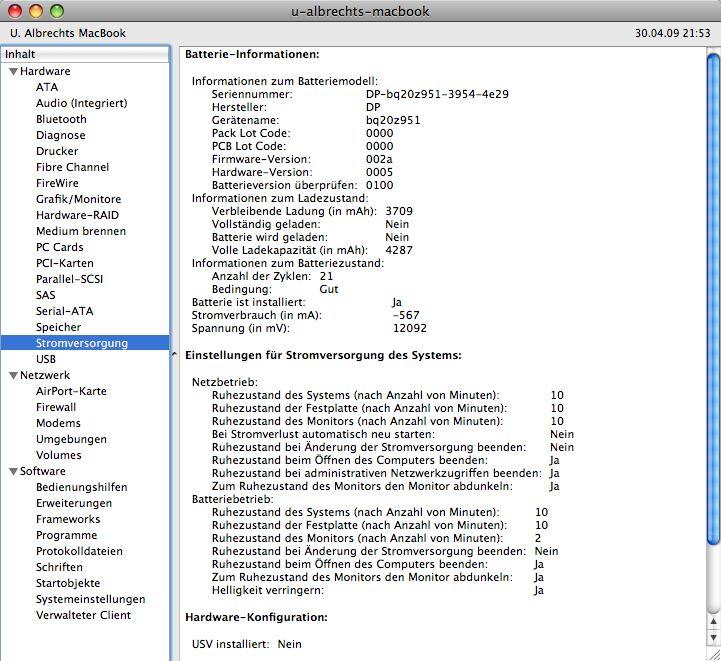Open Fibre Channel entry
Viewport: 721px width, 661px height.
(73, 167)
